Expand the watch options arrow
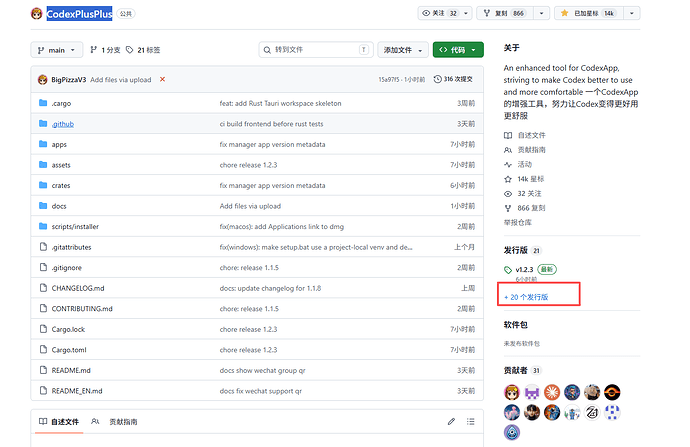 tap(466, 13)
